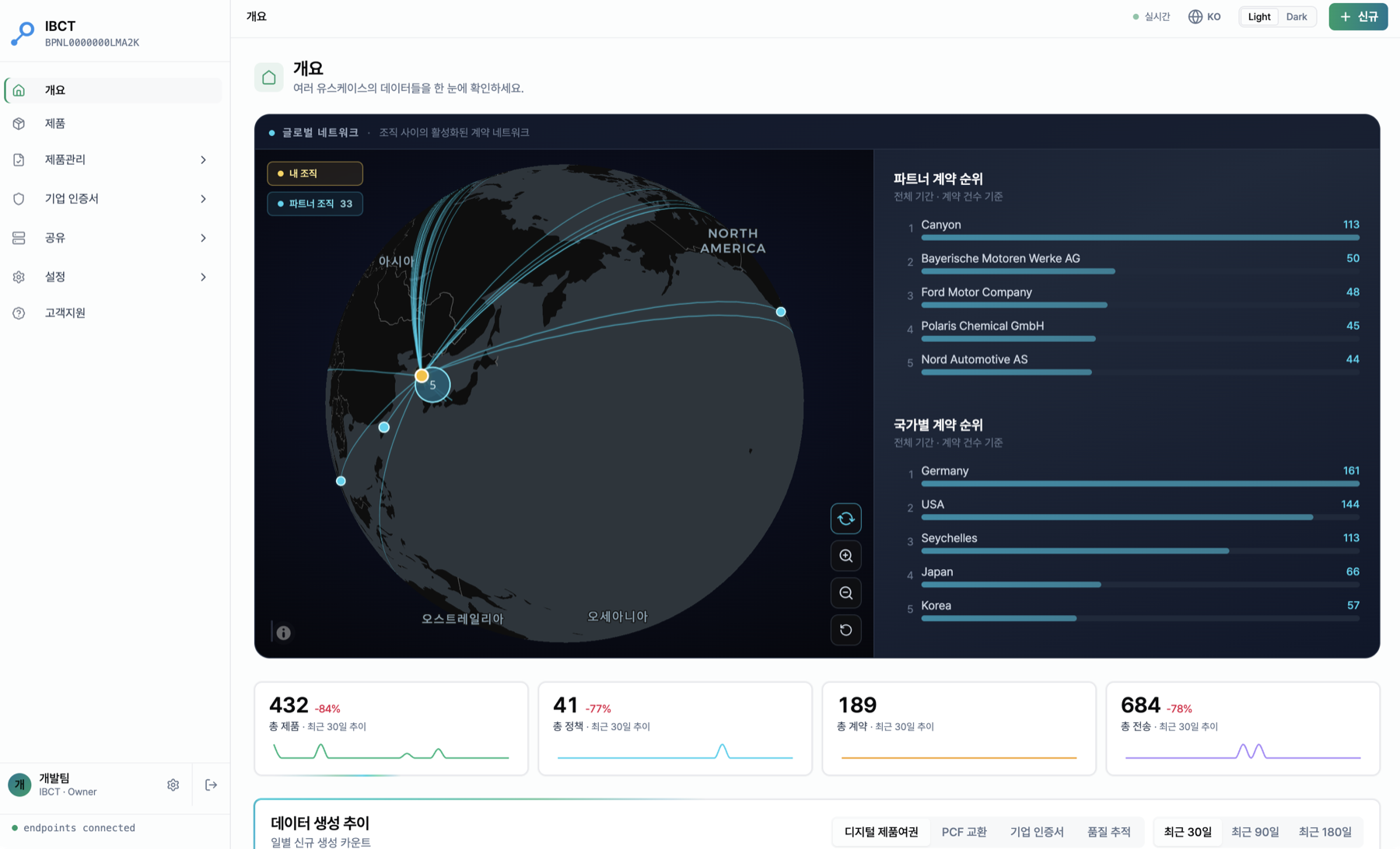Click the document icon next to 제품관리
The width and height of the screenshot is (1400, 849).
point(19,159)
